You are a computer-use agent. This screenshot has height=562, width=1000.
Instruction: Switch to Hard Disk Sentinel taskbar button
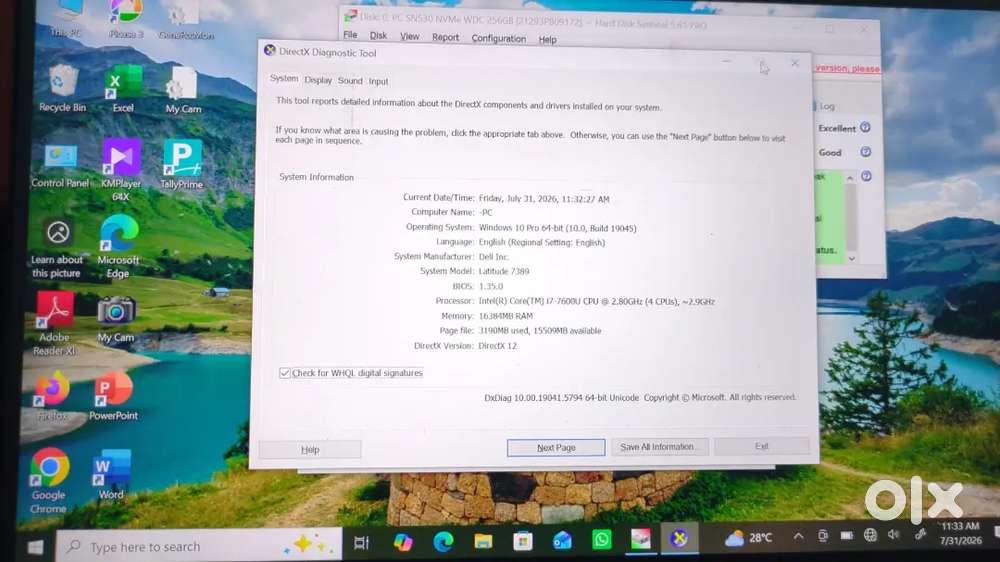click(x=641, y=539)
